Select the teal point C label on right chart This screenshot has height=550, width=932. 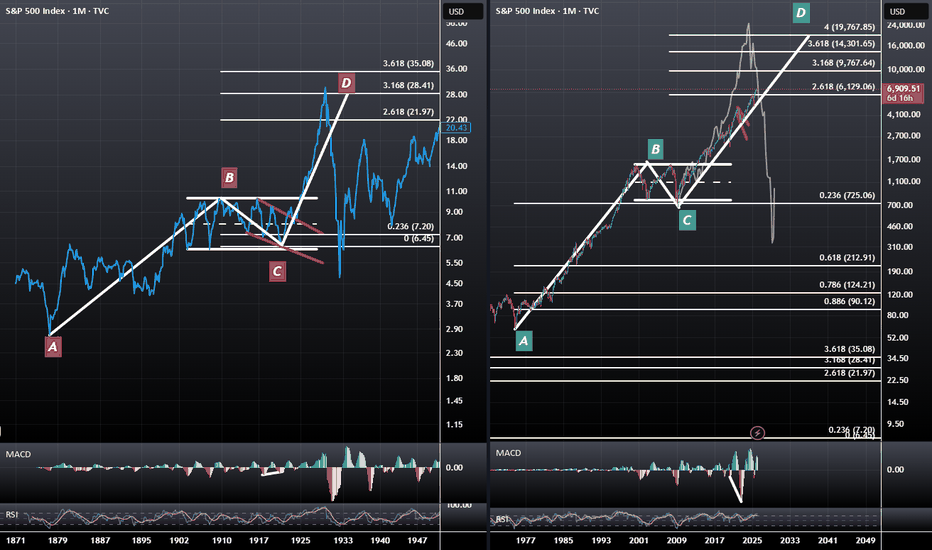click(687, 221)
